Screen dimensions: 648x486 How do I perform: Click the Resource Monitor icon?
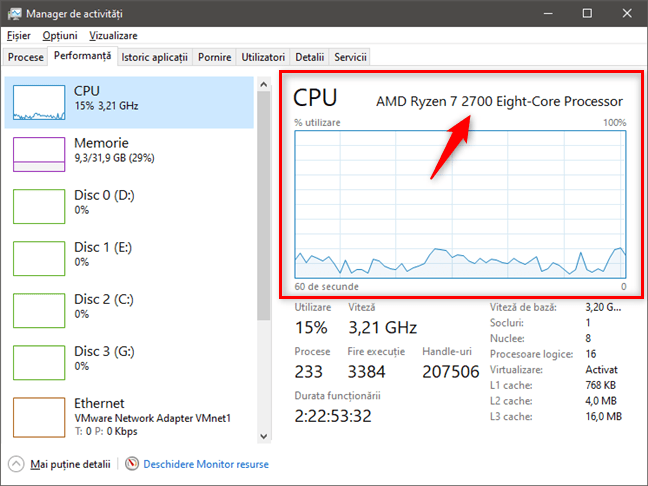(x=132, y=464)
